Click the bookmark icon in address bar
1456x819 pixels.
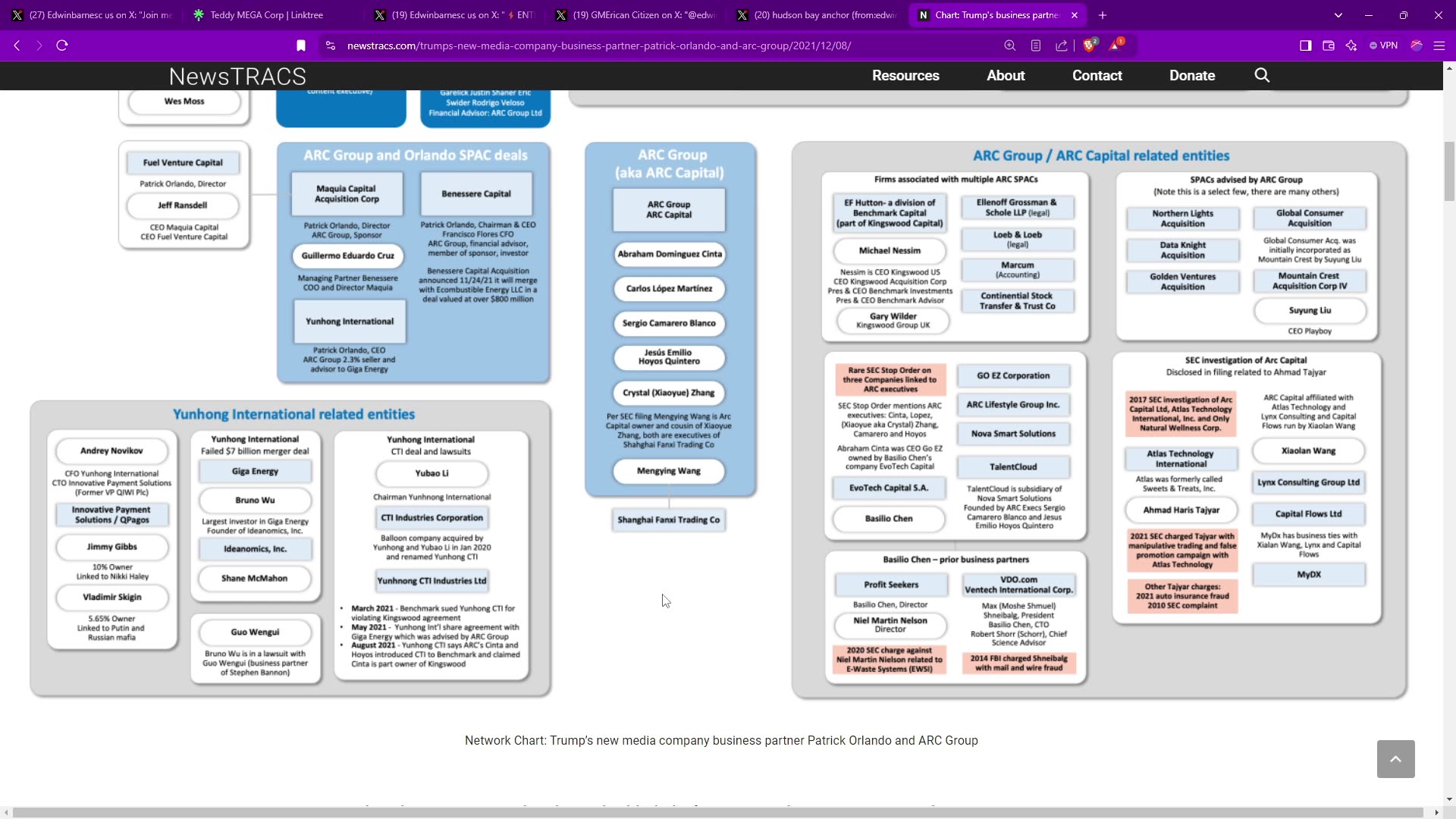(x=301, y=45)
